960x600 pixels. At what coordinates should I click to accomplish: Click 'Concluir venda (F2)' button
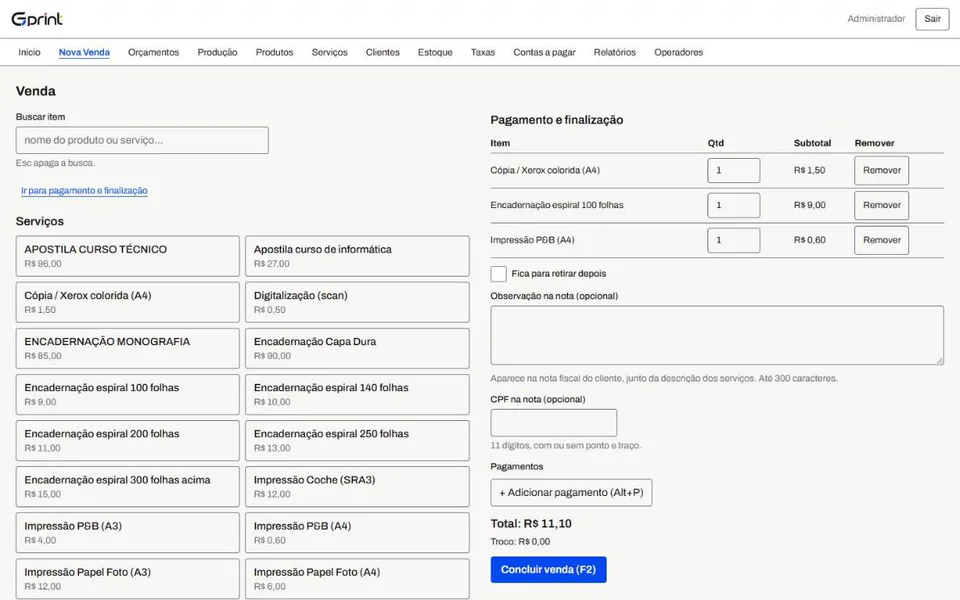[549, 569]
